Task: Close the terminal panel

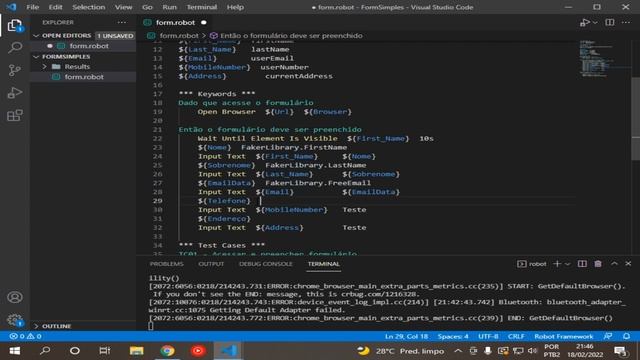Action: [x=628, y=264]
